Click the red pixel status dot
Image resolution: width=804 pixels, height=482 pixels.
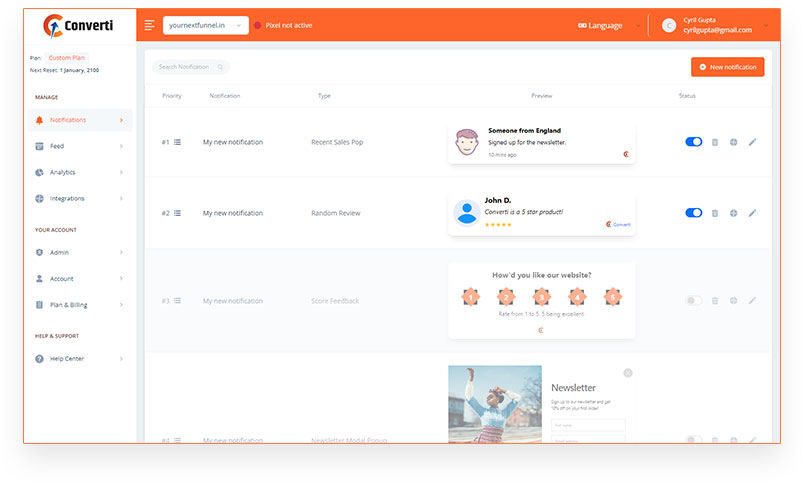pos(257,25)
